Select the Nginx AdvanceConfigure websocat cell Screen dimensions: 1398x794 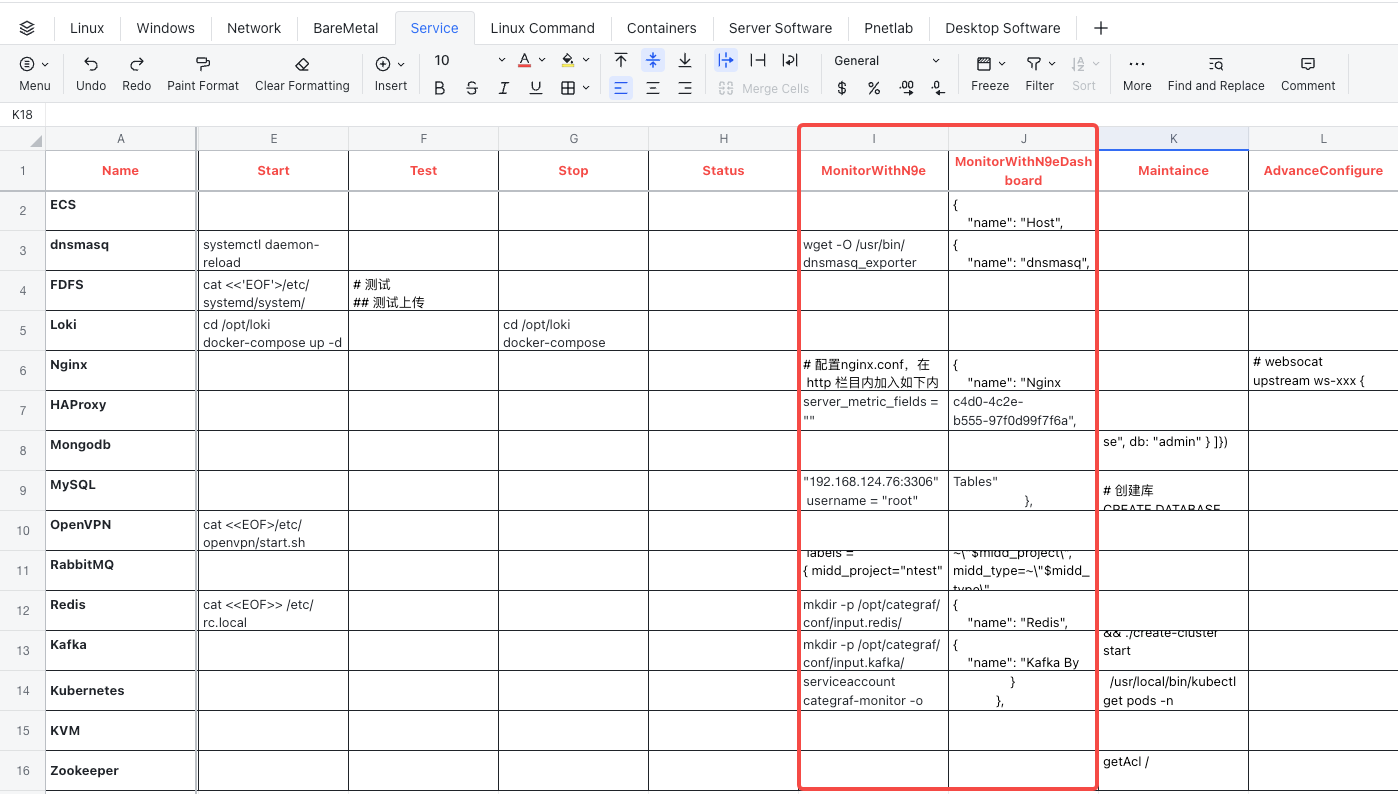point(1323,371)
